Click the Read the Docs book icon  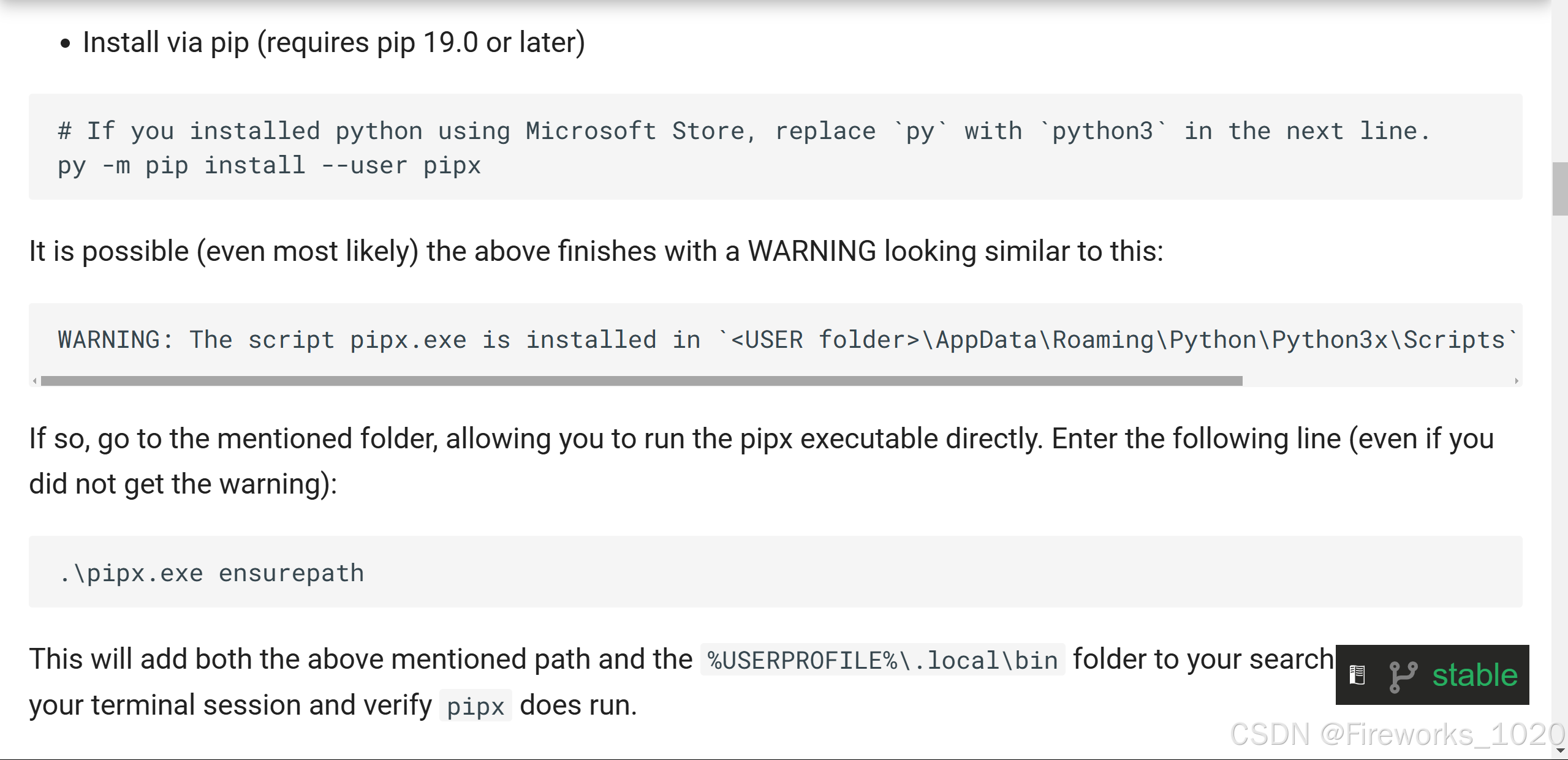(x=1357, y=675)
